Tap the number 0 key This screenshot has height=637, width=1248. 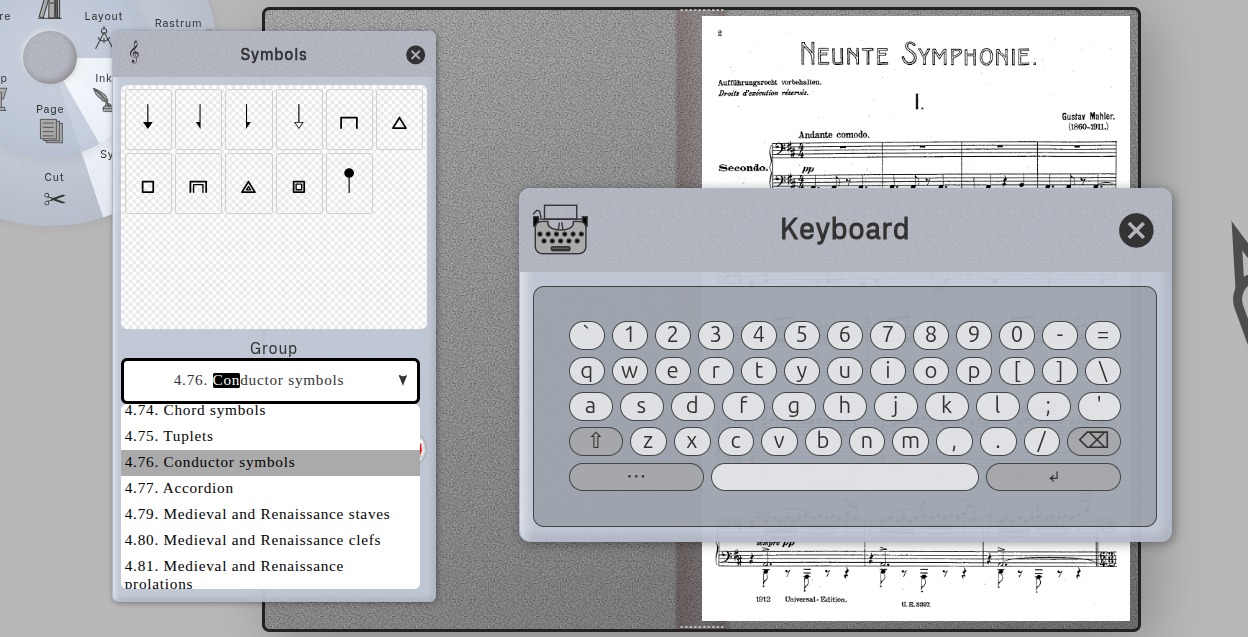click(x=1017, y=335)
